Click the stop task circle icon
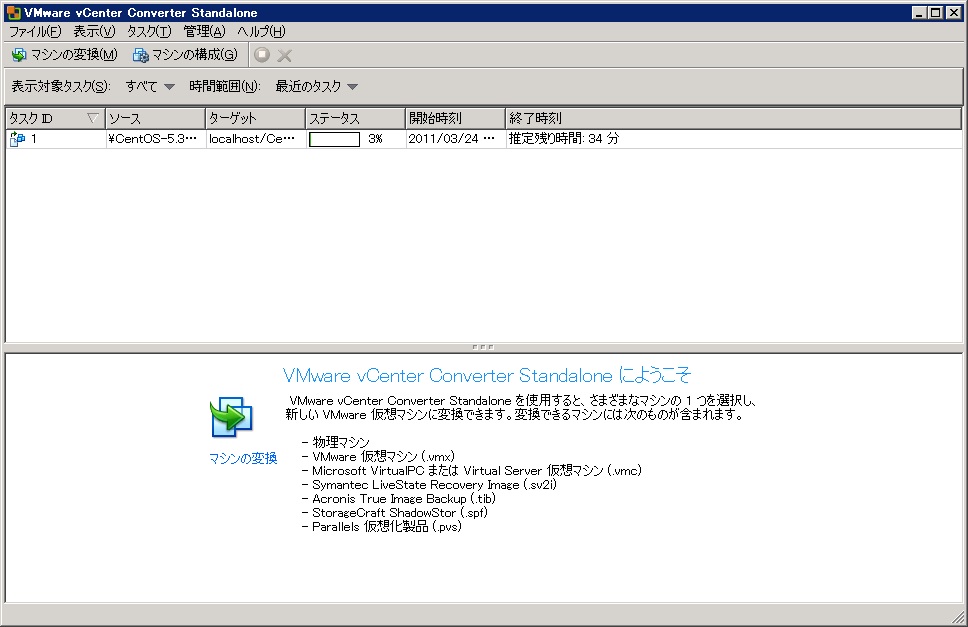The height and width of the screenshot is (627, 968). click(262, 55)
